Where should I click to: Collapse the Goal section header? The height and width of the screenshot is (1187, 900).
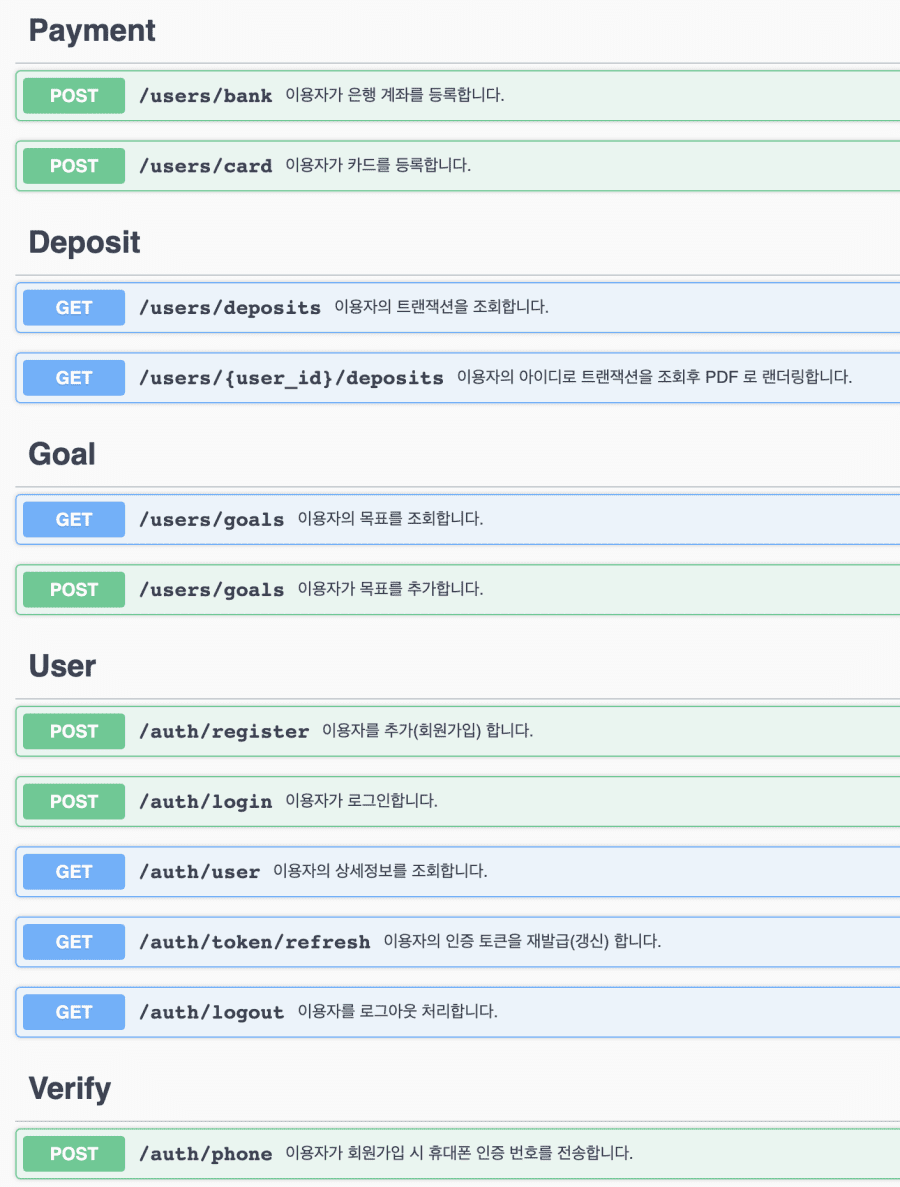[62, 455]
